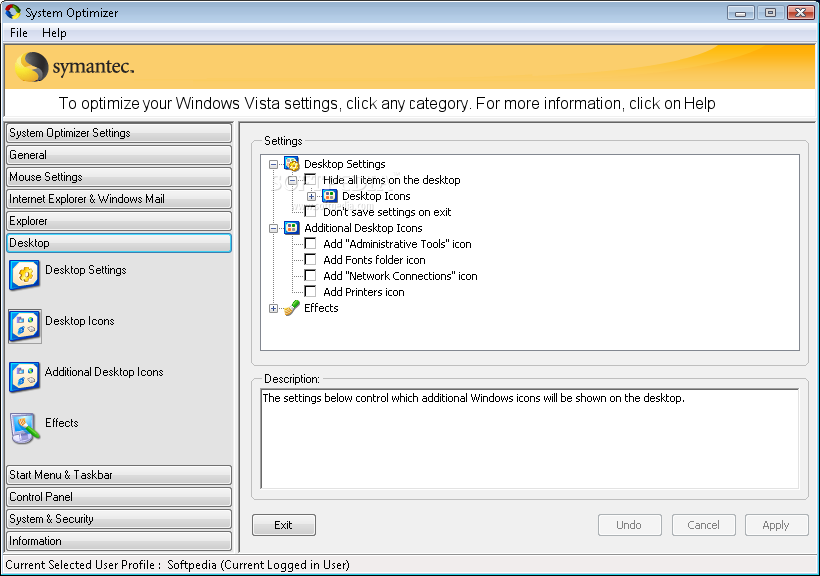Minimize the System Optimizer window
This screenshot has height=576, width=820.
coord(740,13)
